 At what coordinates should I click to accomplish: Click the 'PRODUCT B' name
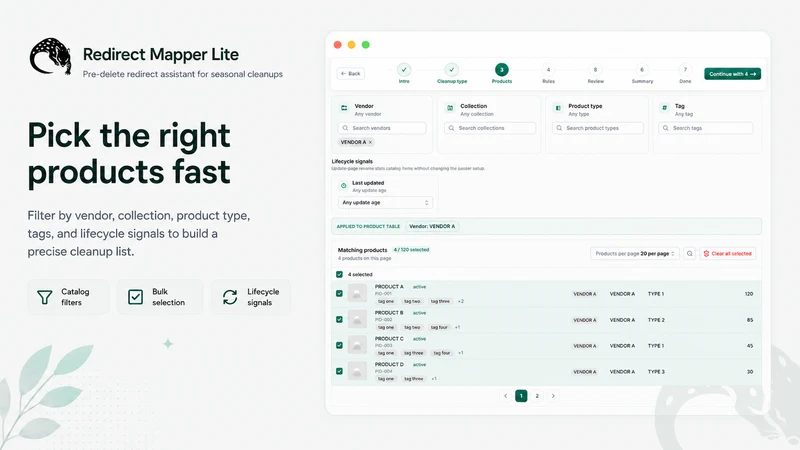click(x=389, y=313)
